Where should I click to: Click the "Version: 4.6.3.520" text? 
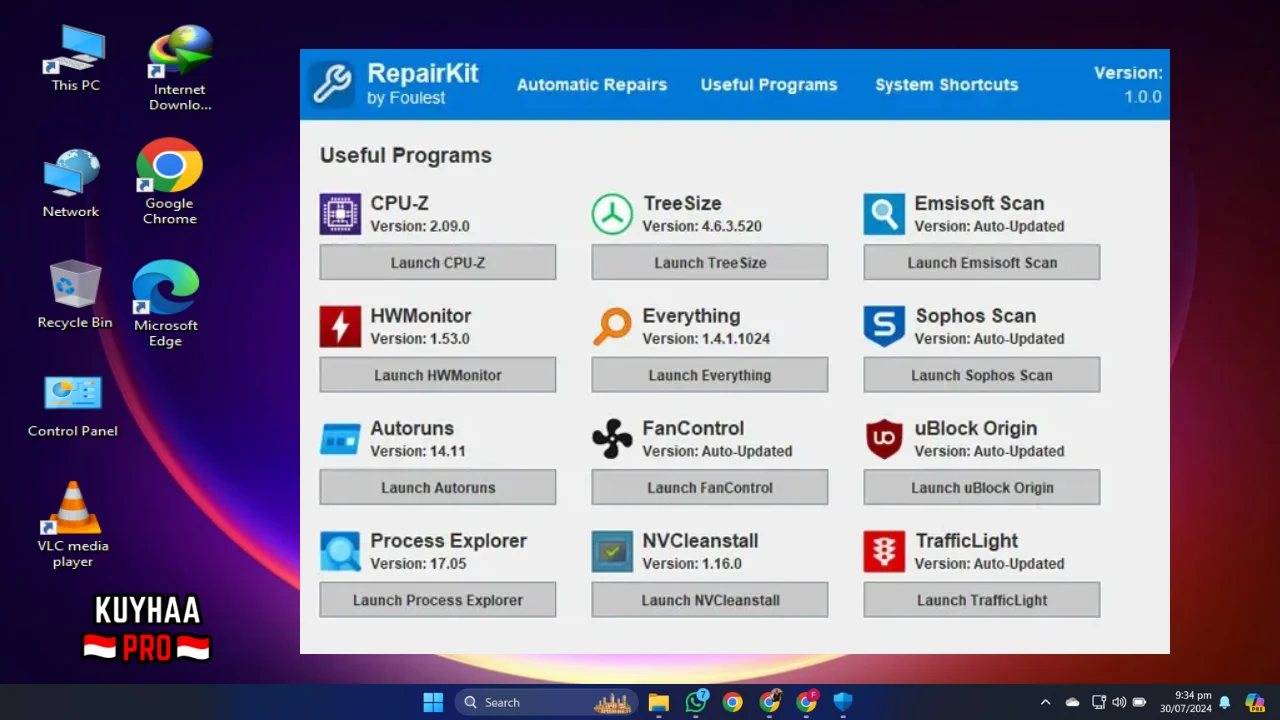702,227
